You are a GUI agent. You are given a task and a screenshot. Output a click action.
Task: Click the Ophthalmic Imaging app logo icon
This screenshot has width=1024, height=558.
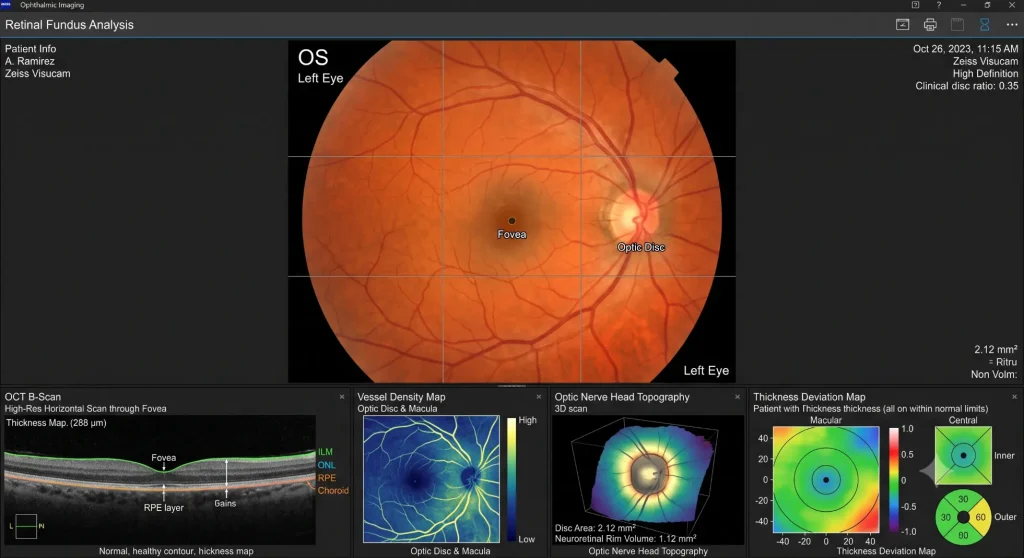(x=6, y=5)
